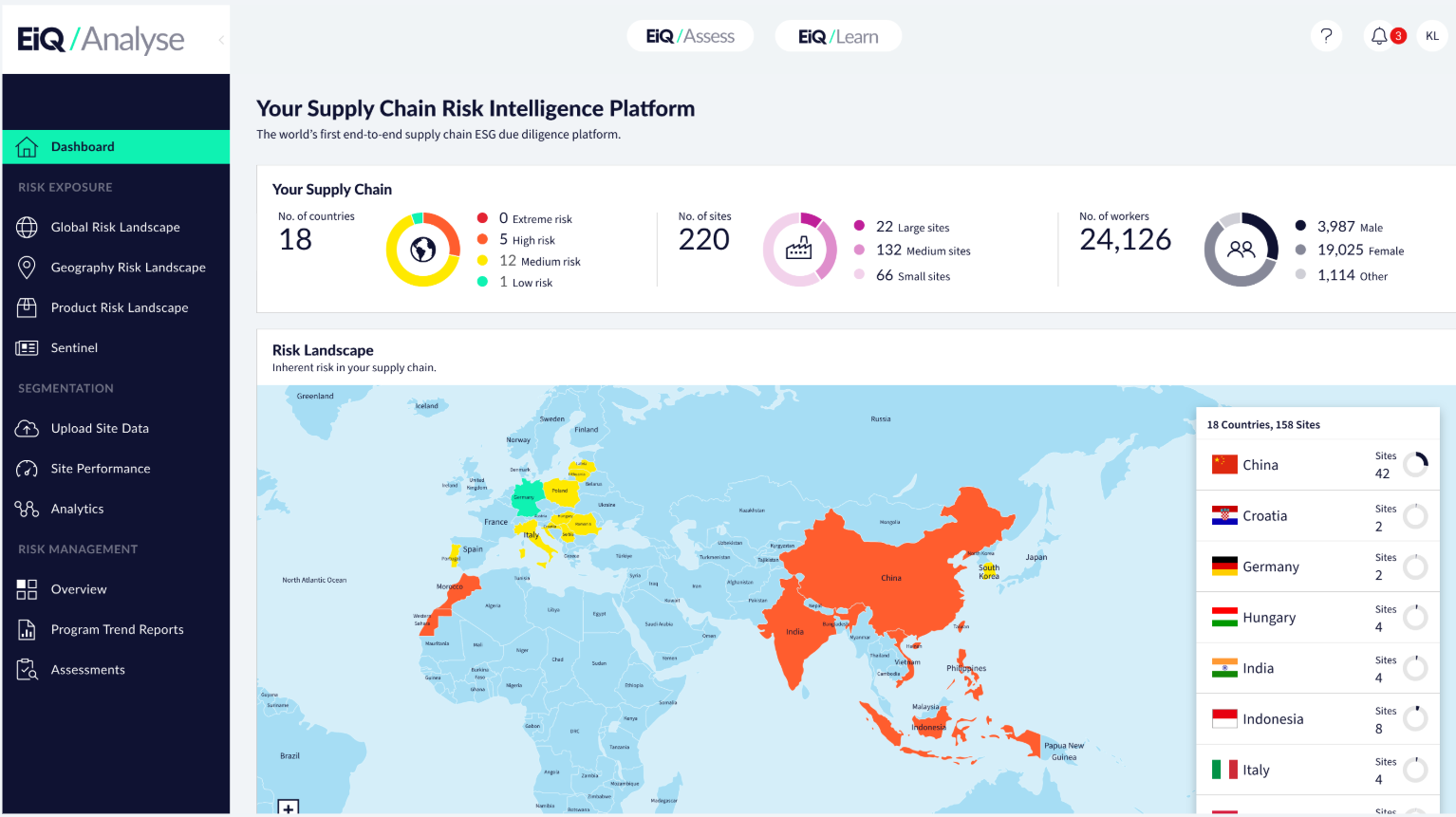The height and width of the screenshot is (817, 1456).
Task: Open EiQ Learn
Action: point(838,35)
